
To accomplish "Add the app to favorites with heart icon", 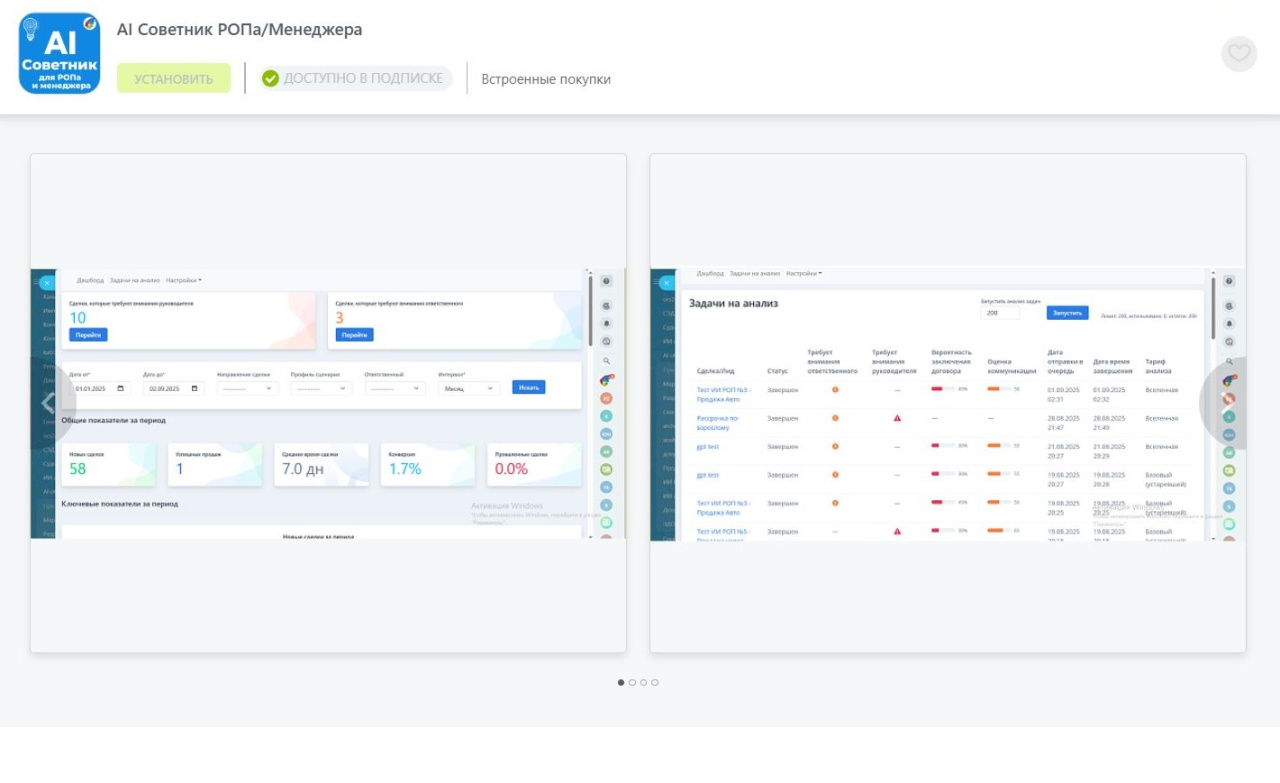I will [x=1239, y=54].
